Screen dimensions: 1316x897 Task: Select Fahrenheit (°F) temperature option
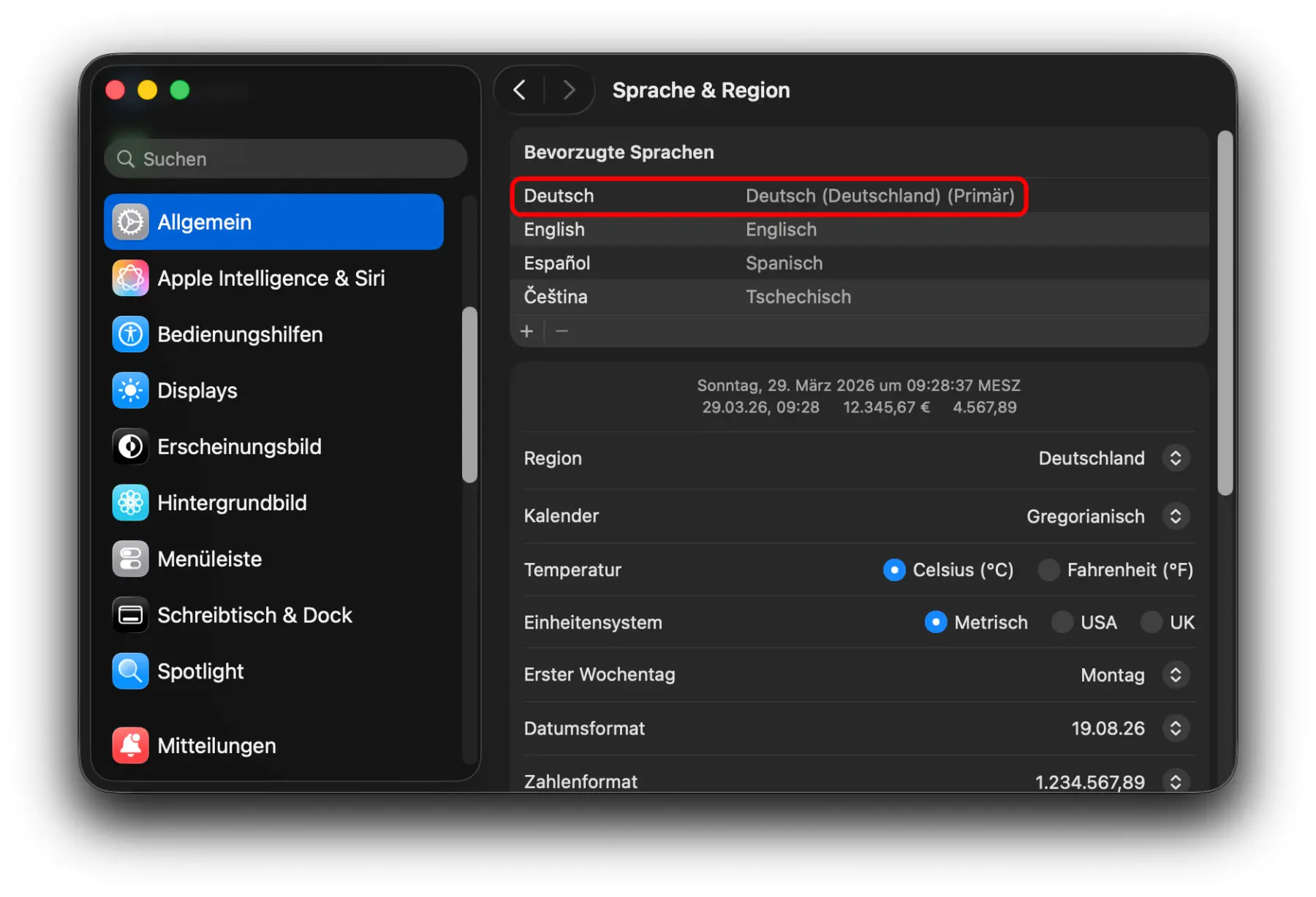click(x=1049, y=570)
